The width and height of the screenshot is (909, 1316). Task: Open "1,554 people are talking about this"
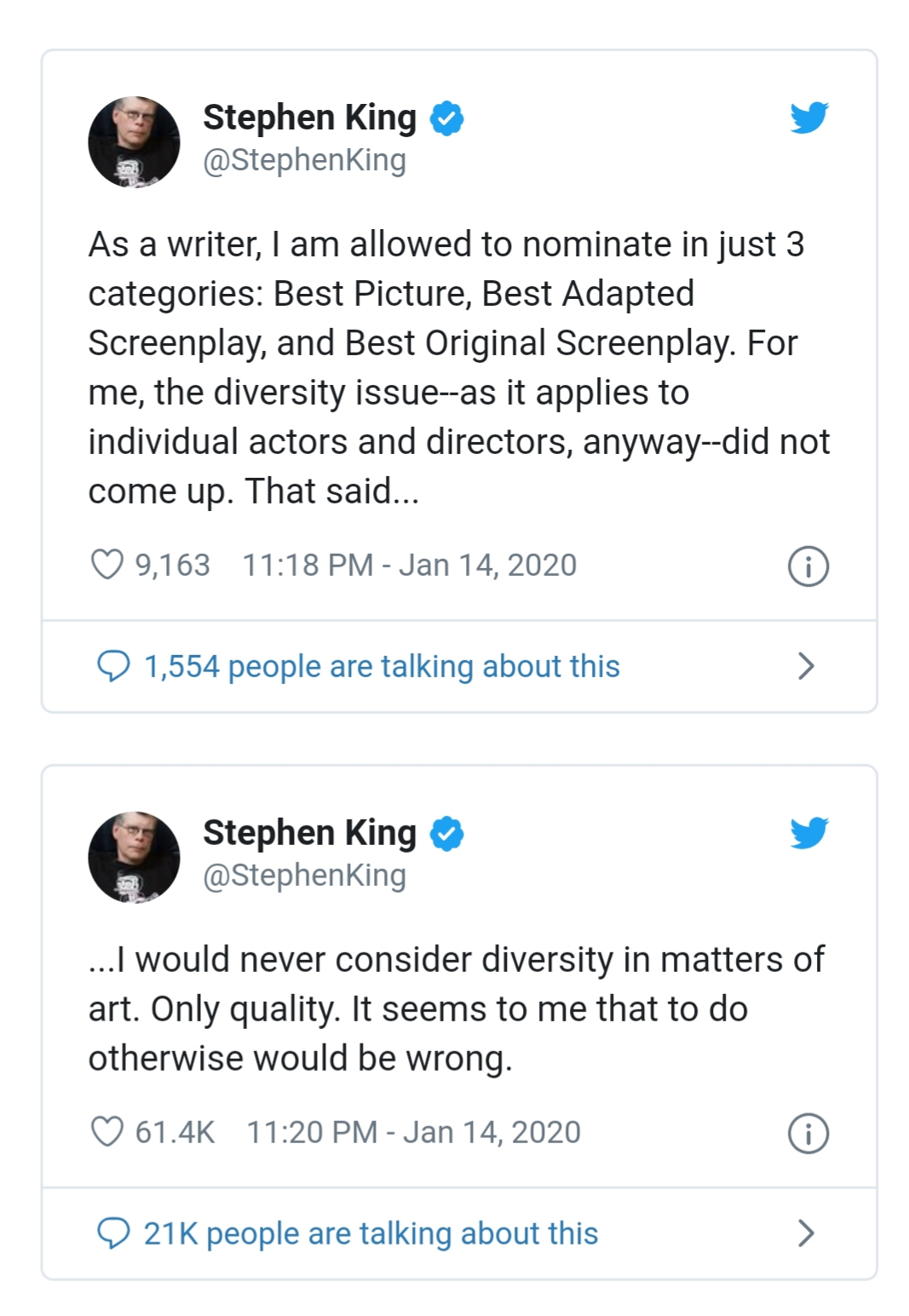tap(382, 666)
